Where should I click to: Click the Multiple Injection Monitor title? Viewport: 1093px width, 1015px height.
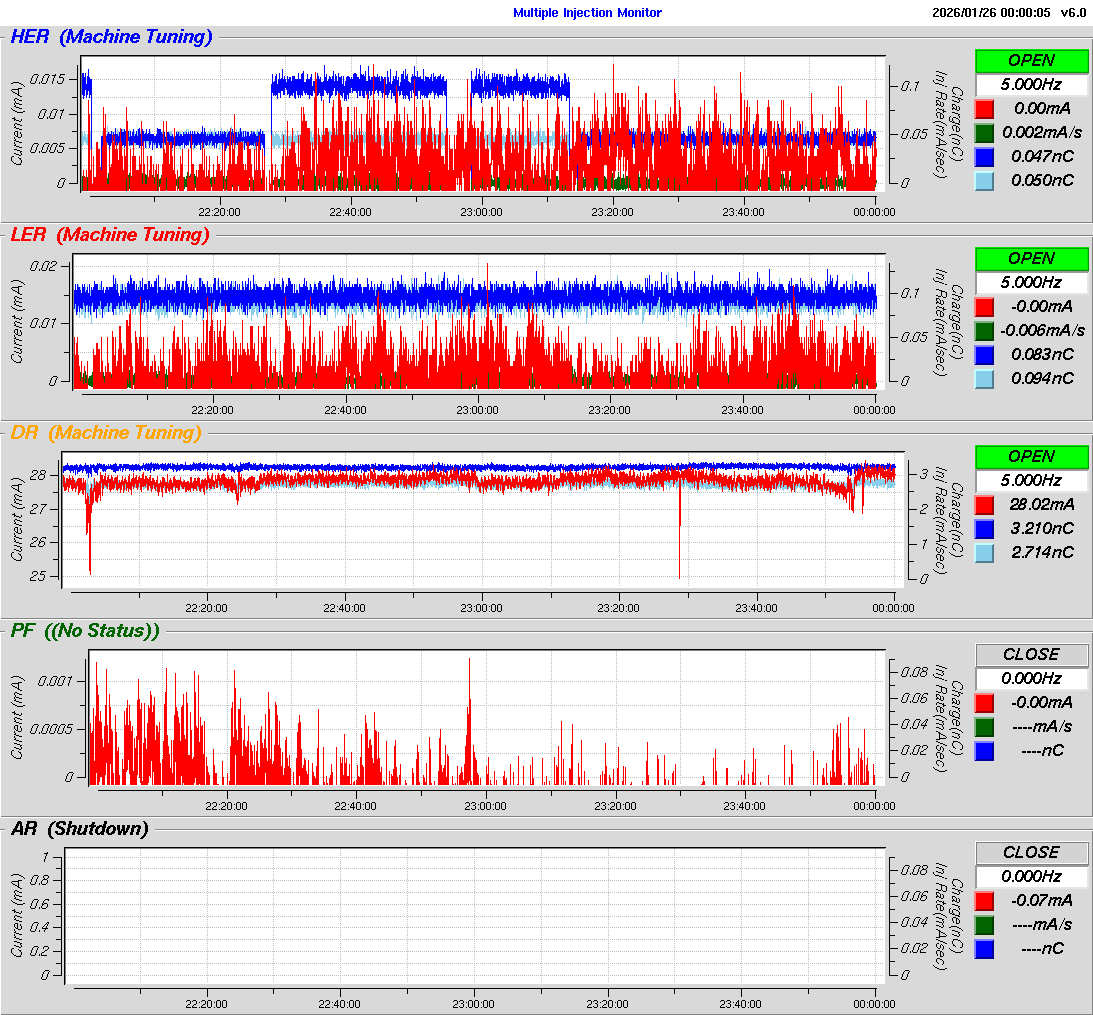587,13
